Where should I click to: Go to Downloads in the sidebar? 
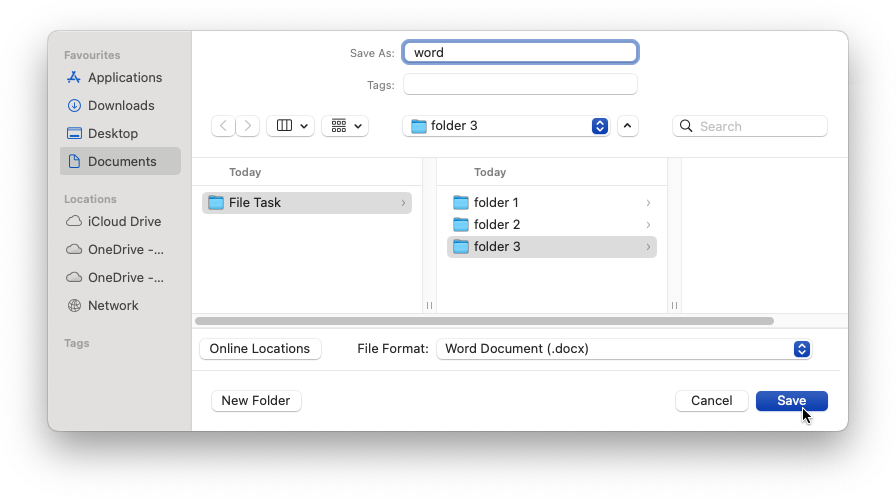pos(111,105)
